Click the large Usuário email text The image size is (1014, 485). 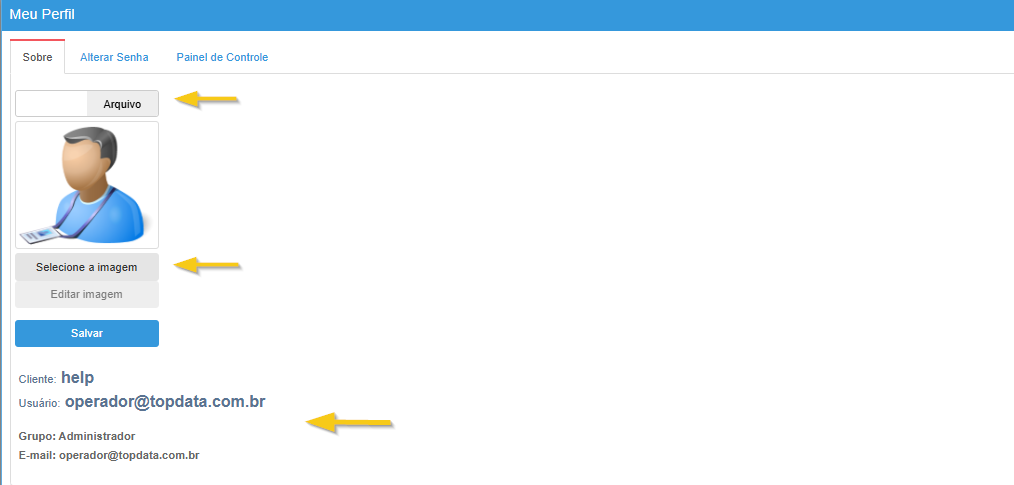pyautogui.click(x=166, y=402)
